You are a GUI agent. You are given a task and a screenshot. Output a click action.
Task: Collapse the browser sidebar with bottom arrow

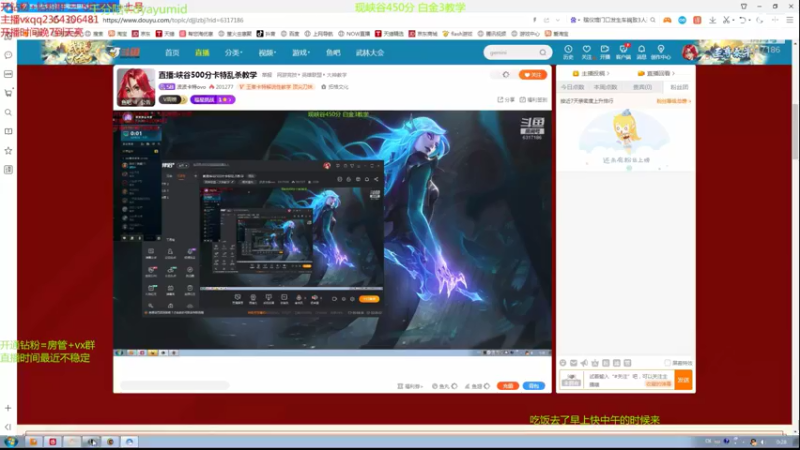pyautogui.click(x=8, y=427)
